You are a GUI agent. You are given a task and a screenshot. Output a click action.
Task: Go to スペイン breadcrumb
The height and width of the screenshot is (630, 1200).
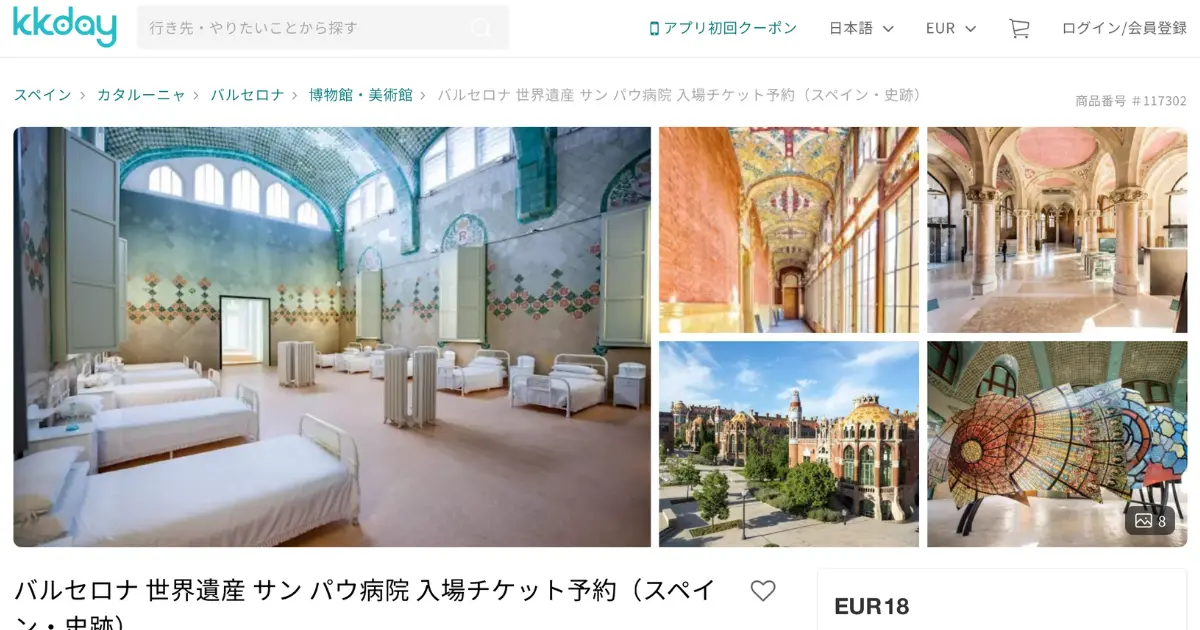point(43,95)
